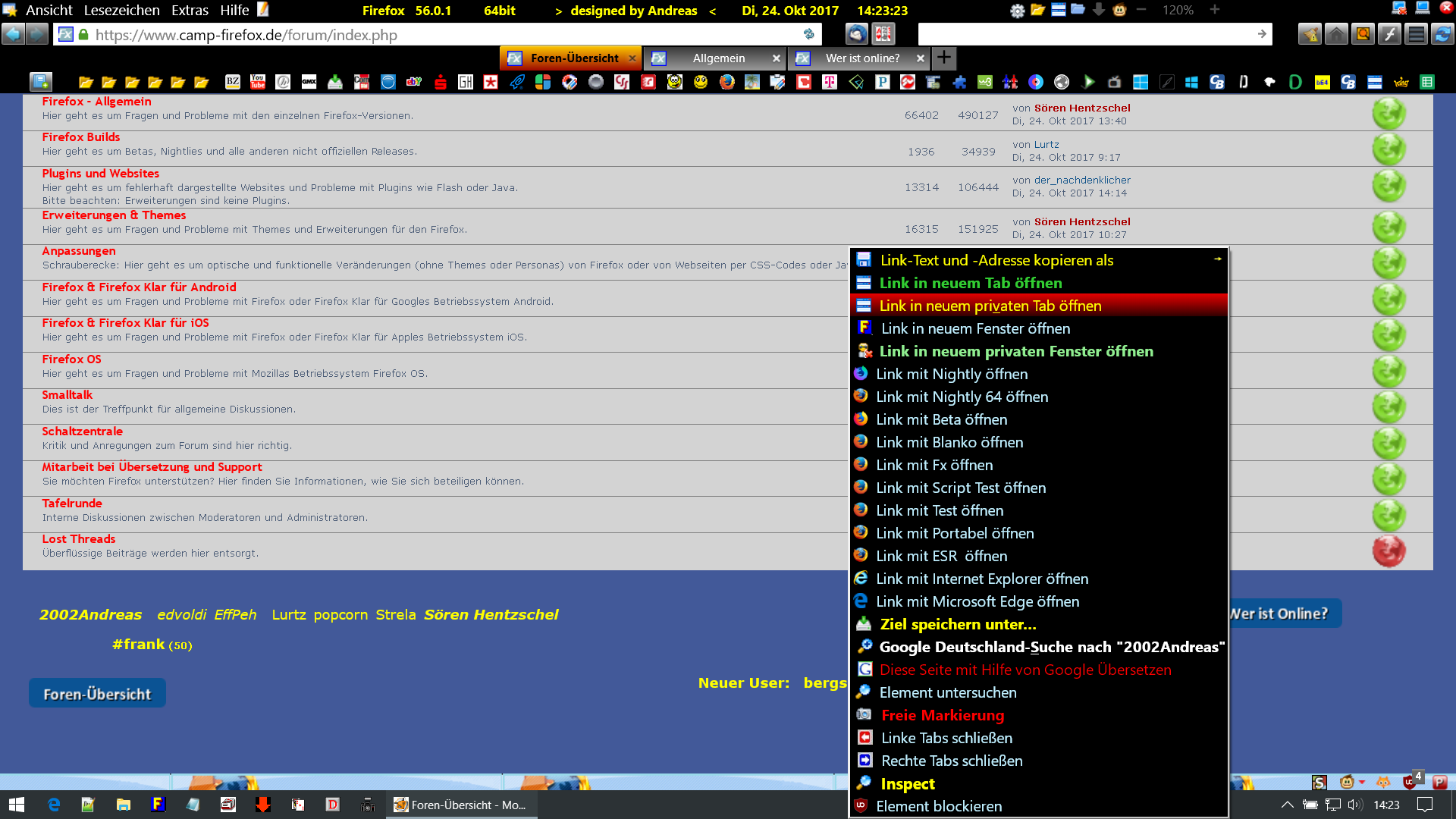Open a new tab with plus button
This screenshot has width=1456, height=819.
click(944, 58)
